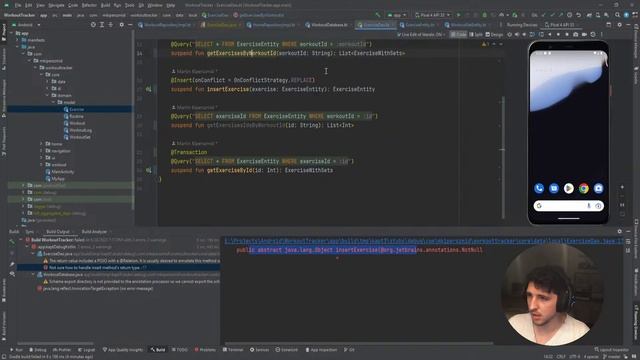Open the Edit menu
Image resolution: width=640 pixels, height=360 pixels.
[29, 5]
